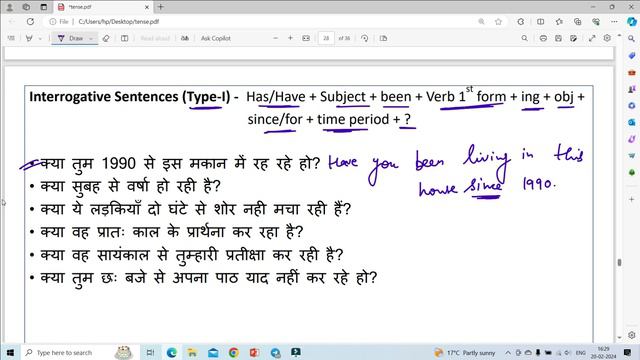Click the page number field showing 28
This screenshot has width=640, height=360.
[326, 38]
